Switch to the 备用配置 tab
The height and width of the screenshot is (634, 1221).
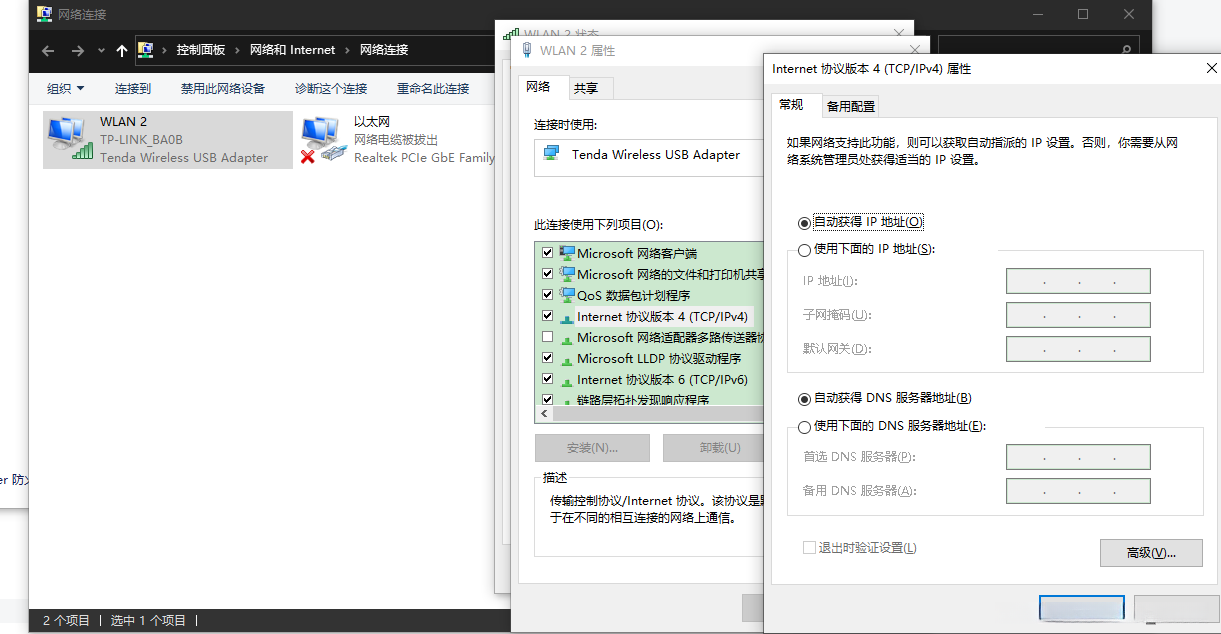click(851, 106)
